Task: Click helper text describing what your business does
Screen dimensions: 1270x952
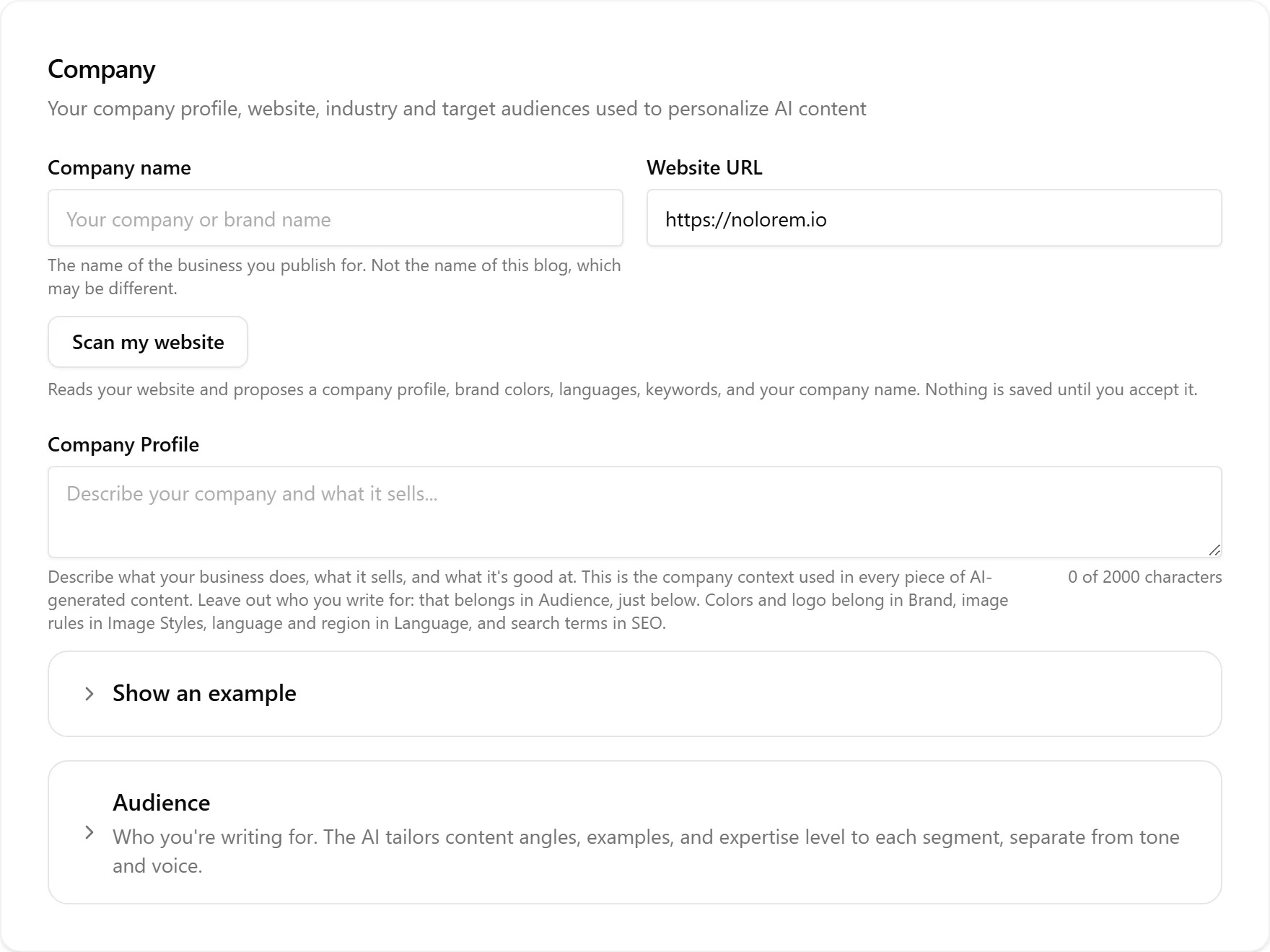Action: (527, 600)
